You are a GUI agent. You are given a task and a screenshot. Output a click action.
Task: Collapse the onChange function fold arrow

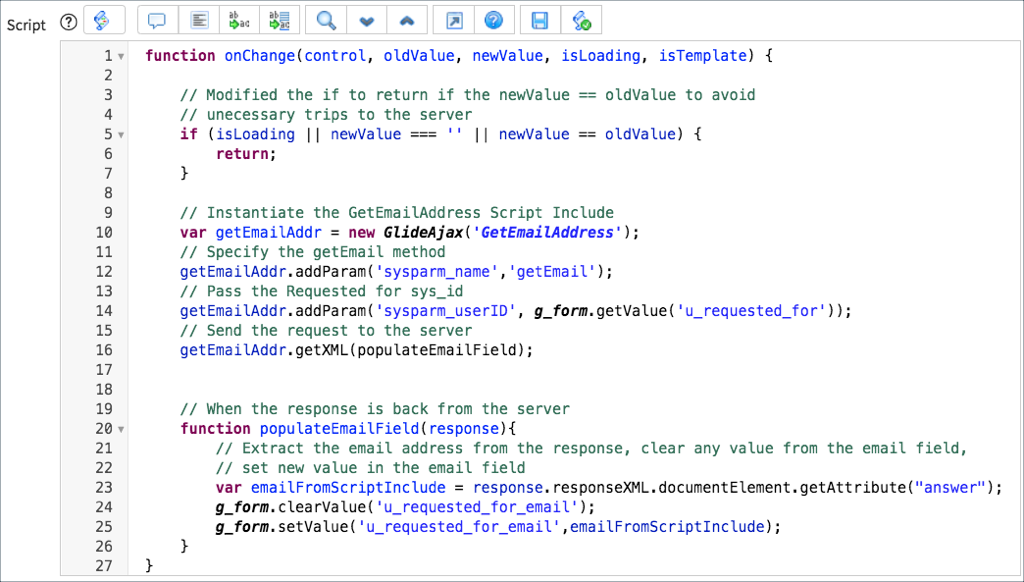click(x=120, y=56)
